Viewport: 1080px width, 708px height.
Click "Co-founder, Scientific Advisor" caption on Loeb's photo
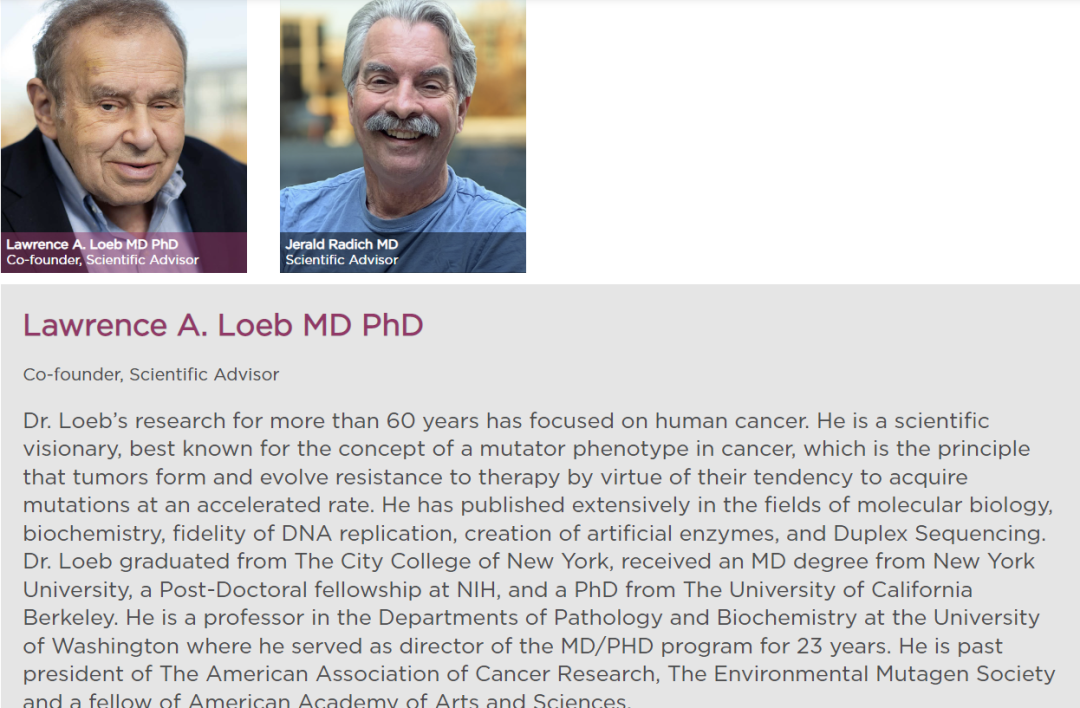pyautogui.click(x=102, y=260)
